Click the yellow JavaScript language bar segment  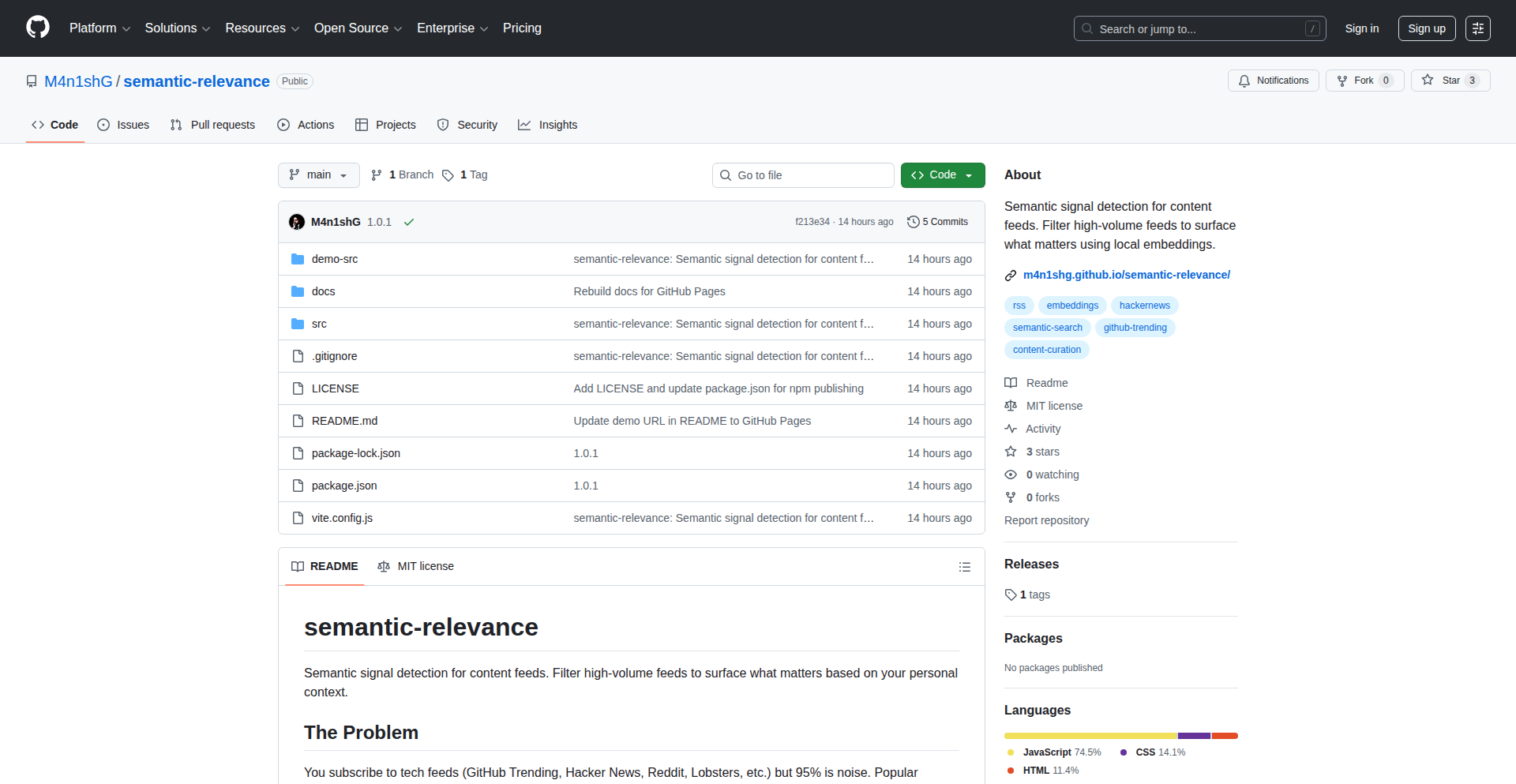tap(1090, 736)
